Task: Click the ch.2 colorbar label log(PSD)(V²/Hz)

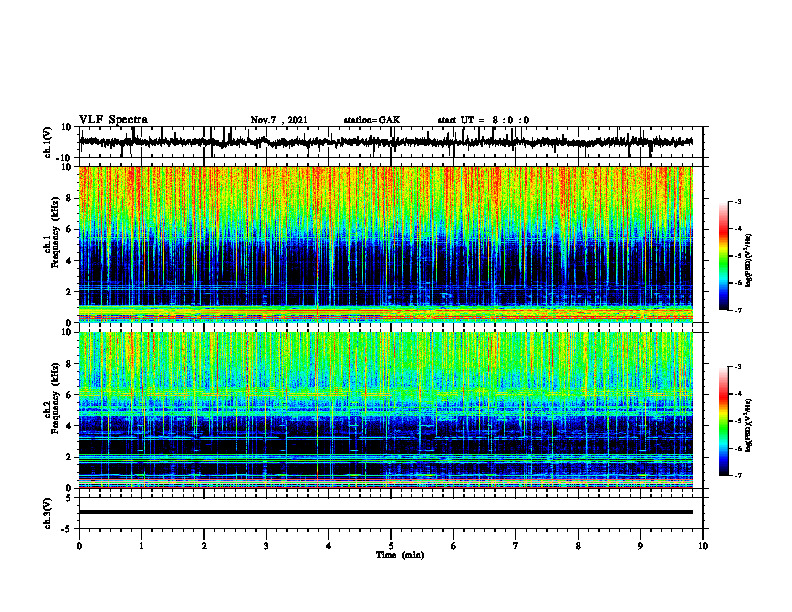Action: pos(749,425)
